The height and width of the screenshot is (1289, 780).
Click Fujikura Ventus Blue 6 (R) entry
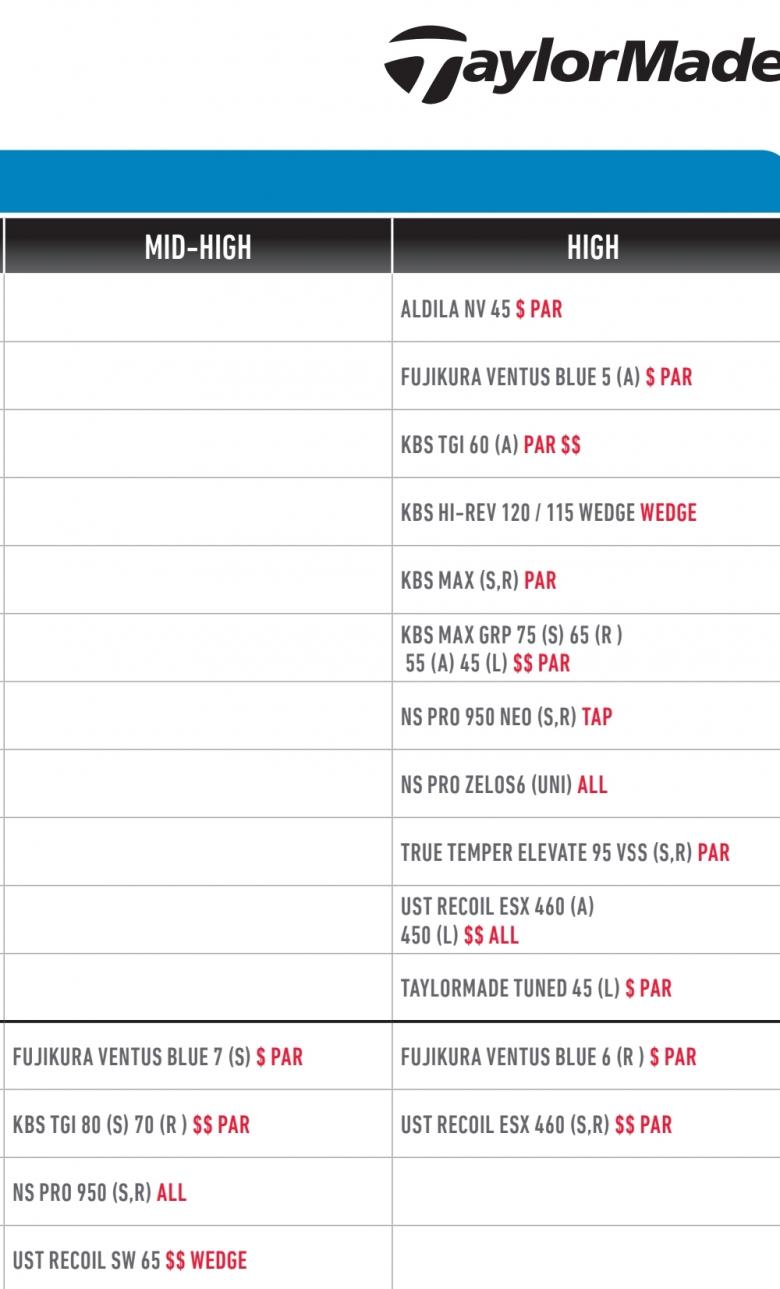point(548,1057)
